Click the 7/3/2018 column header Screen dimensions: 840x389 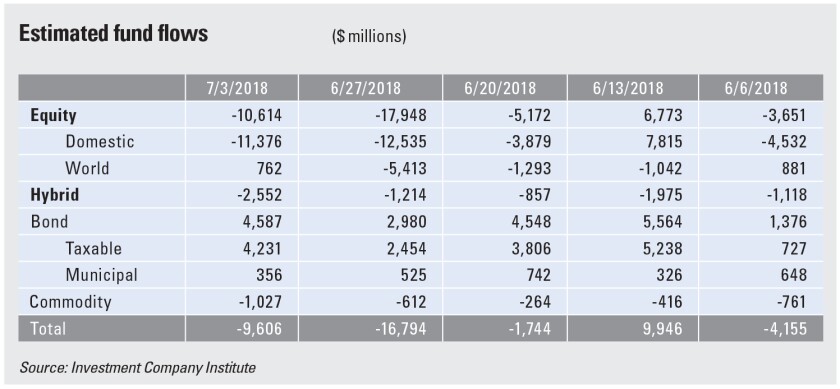[x=237, y=88]
